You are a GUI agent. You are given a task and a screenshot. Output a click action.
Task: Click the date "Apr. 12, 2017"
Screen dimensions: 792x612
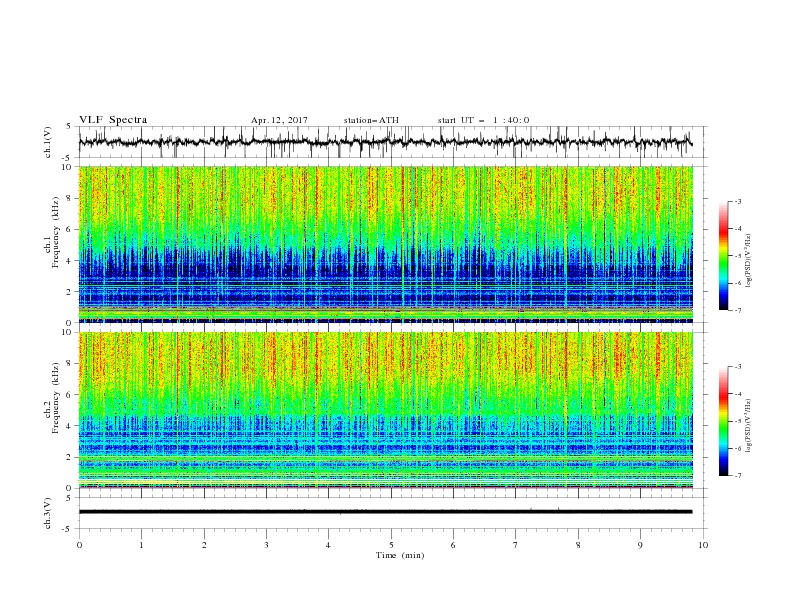(x=279, y=120)
